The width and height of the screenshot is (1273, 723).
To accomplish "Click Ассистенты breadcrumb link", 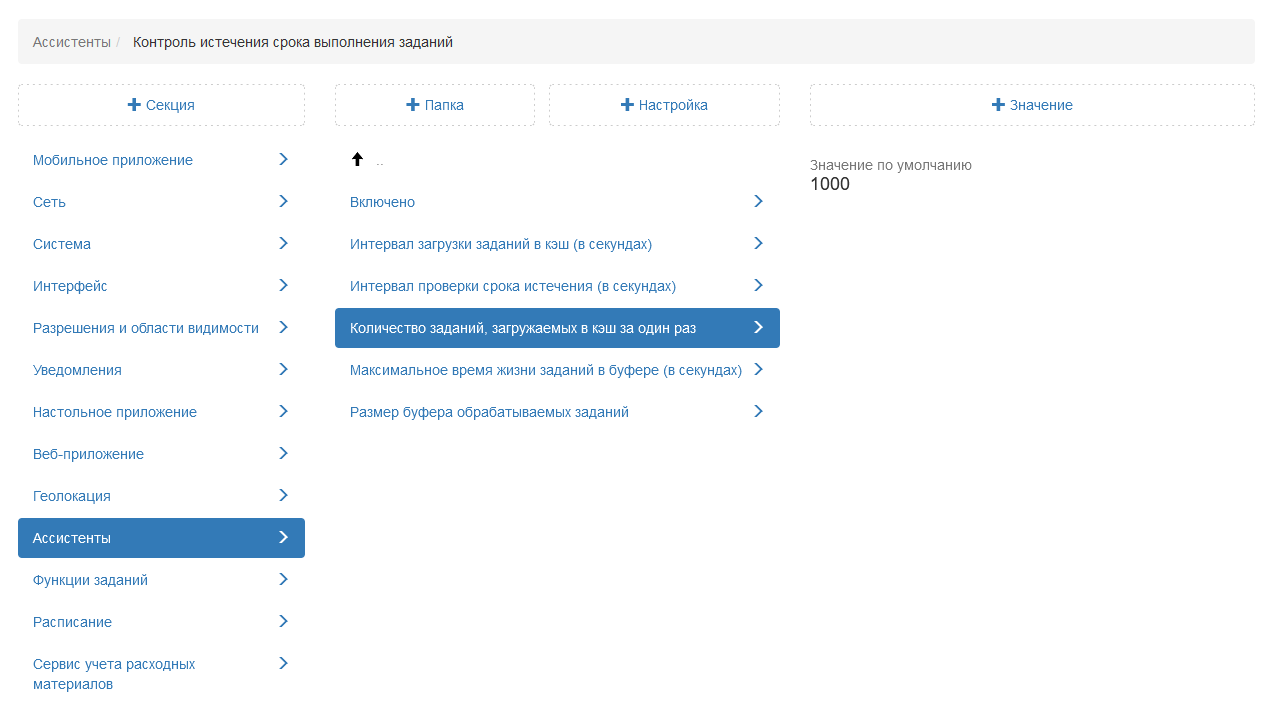I will [71, 42].
